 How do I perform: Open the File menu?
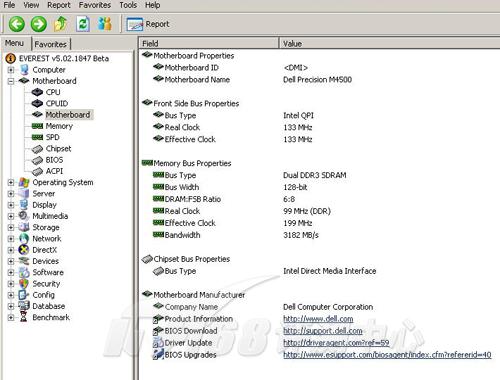point(9,5)
